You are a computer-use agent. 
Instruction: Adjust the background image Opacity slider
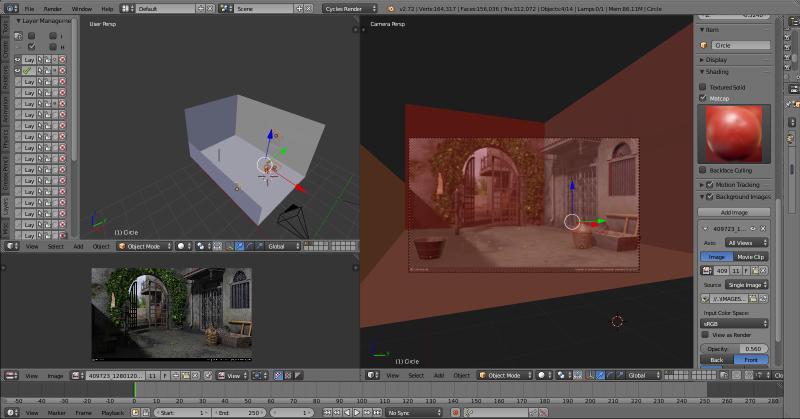(x=735, y=348)
